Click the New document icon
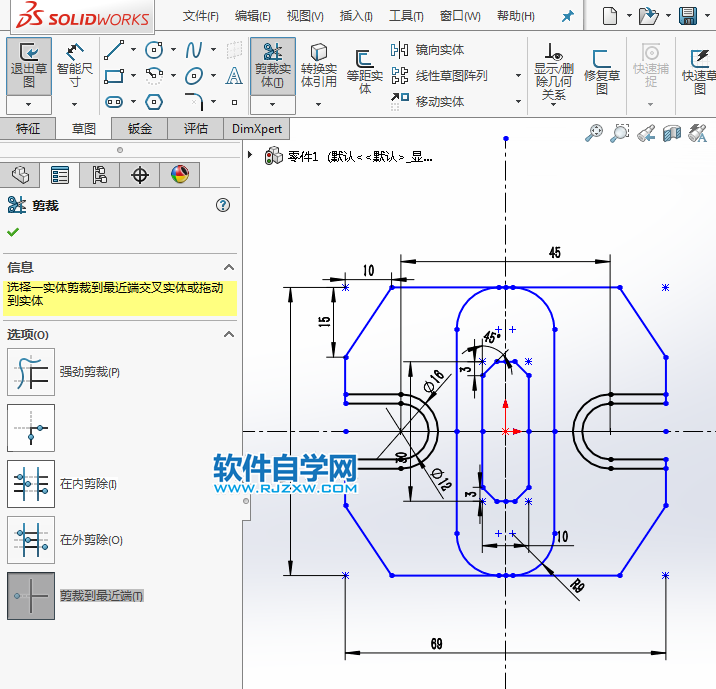716x689 pixels. coord(610,16)
